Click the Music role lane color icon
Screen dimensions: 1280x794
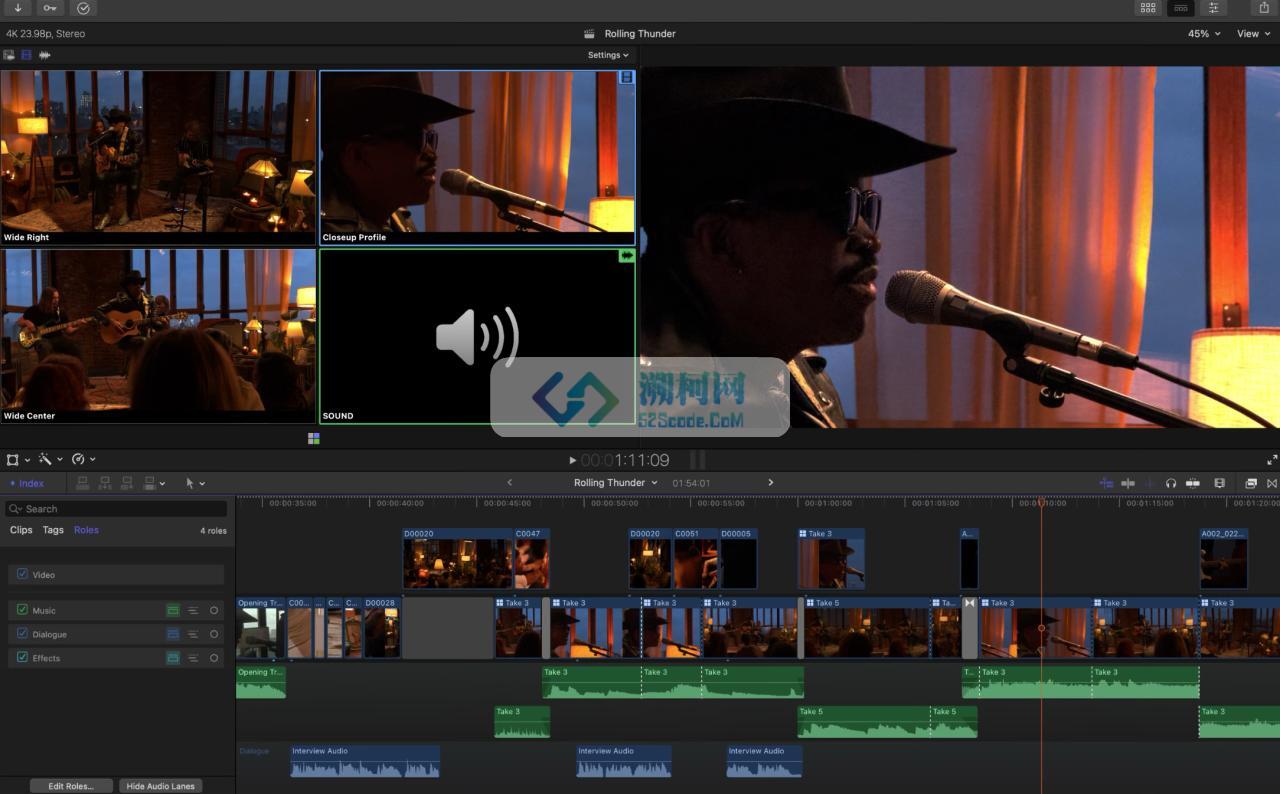(173, 610)
